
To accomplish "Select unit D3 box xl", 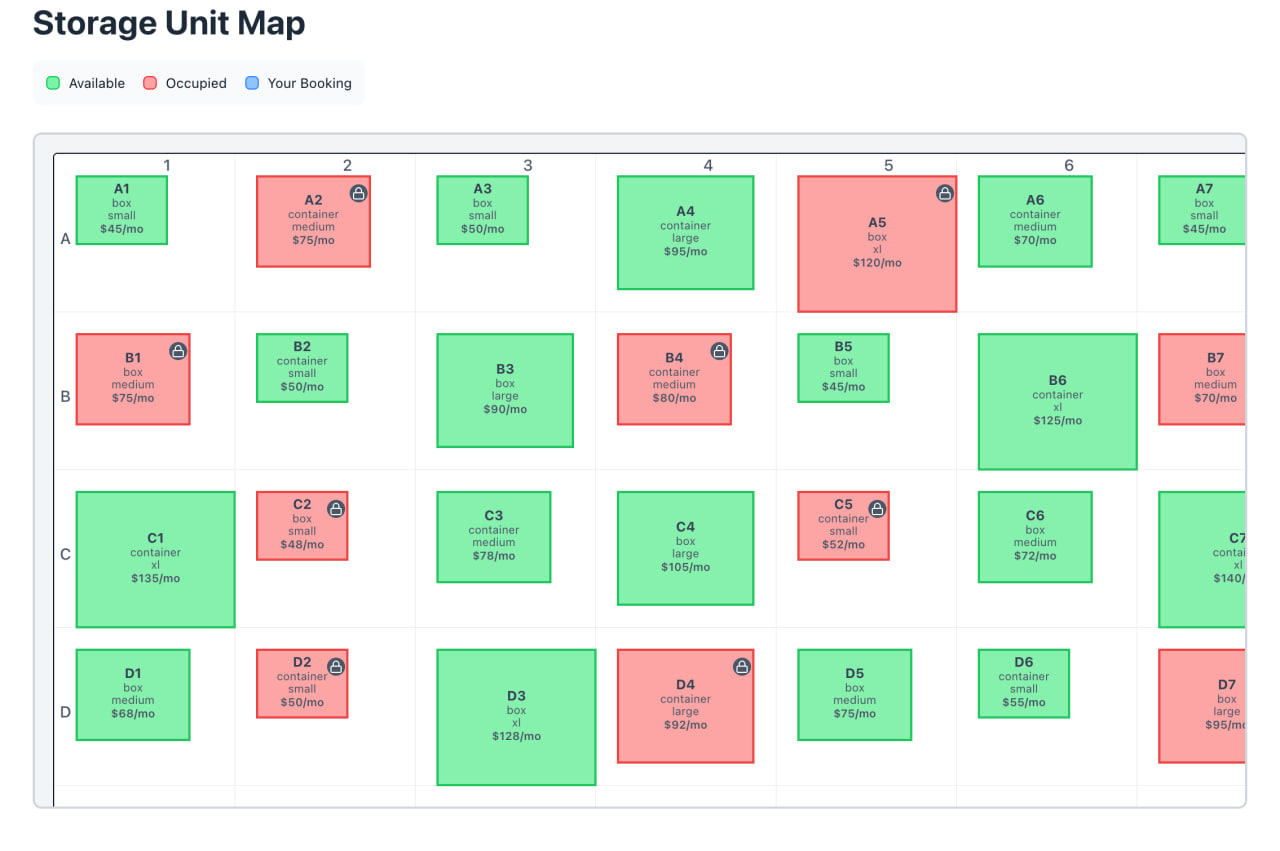I will (x=515, y=716).
